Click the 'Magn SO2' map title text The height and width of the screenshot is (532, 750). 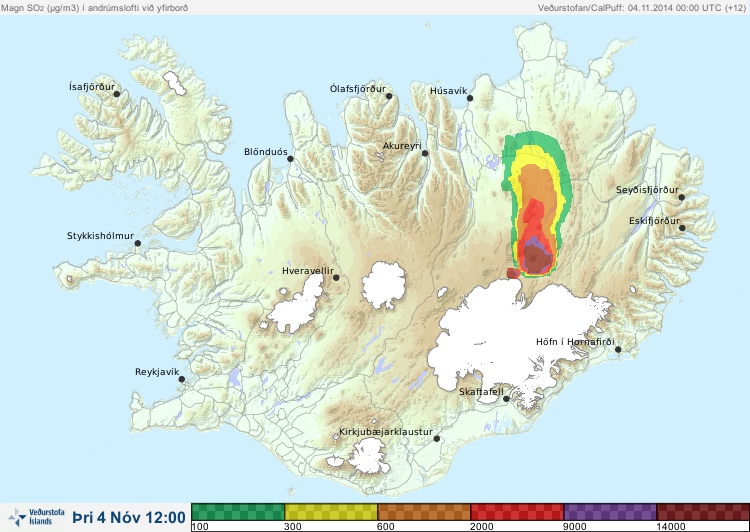pyautogui.click(x=94, y=8)
